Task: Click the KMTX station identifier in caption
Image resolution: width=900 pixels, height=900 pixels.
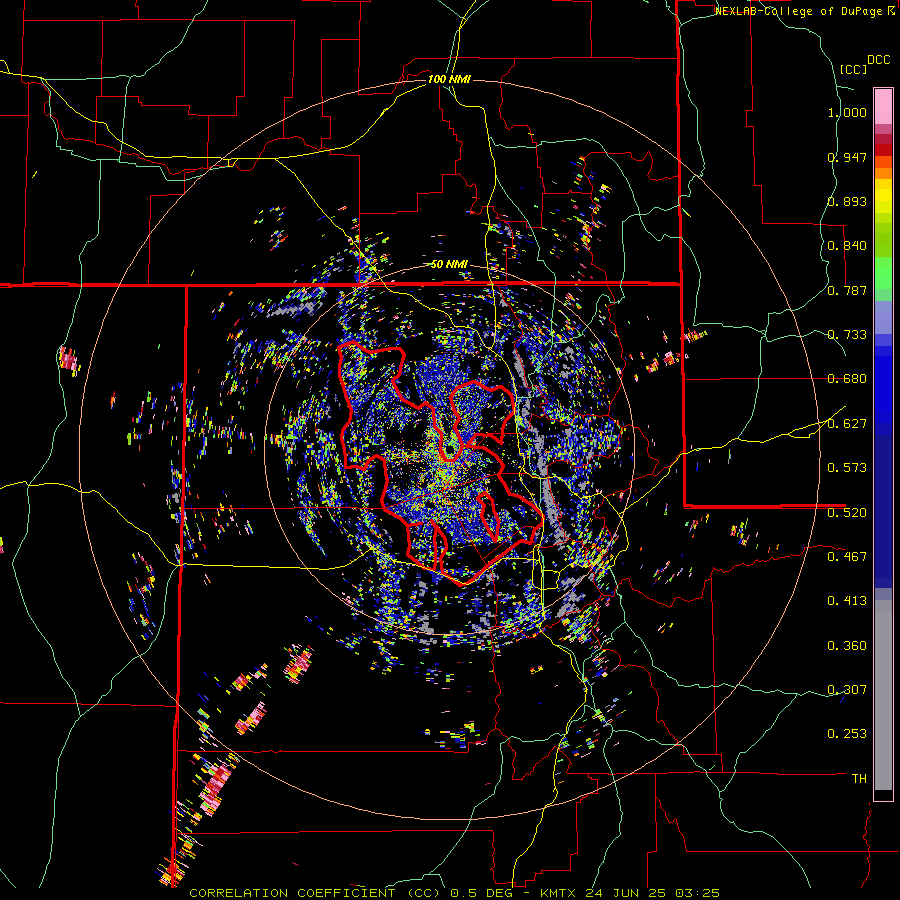Action: pyautogui.click(x=560, y=893)
